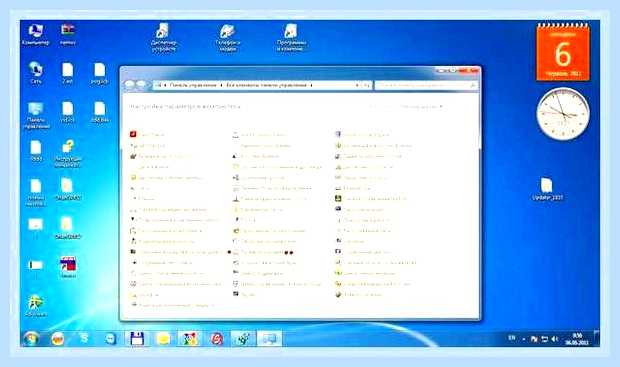Click the Control Panel search field
This screenshot has width=620, height=367.
[x=425, y=85]
